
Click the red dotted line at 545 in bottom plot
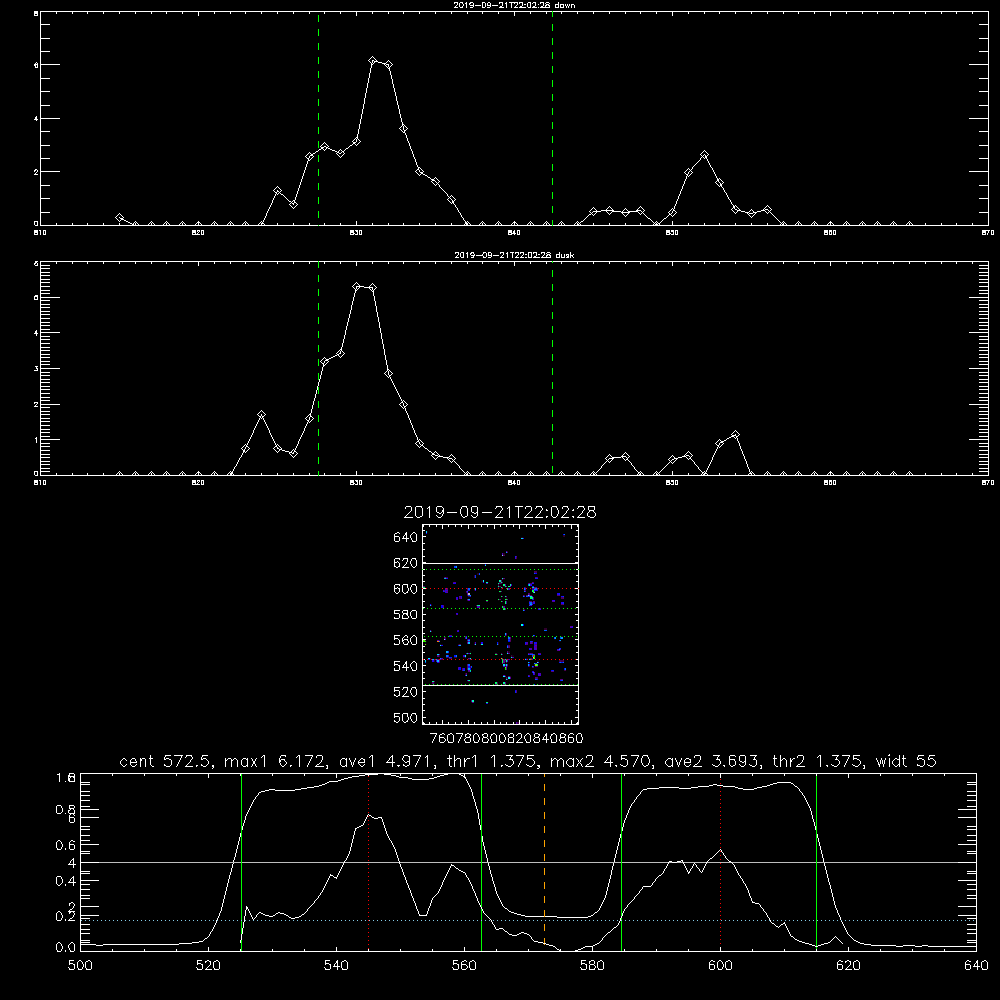369,861
